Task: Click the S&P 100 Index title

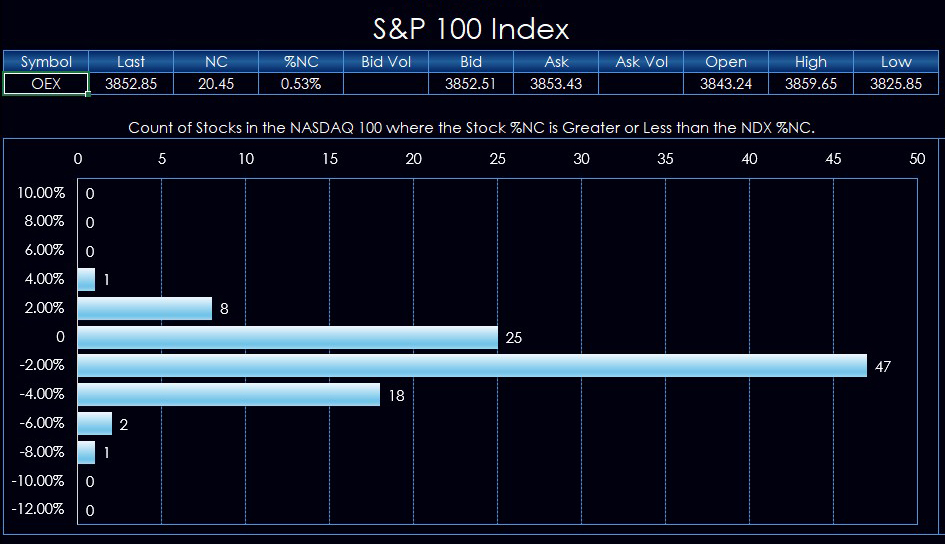Action: 471,29
